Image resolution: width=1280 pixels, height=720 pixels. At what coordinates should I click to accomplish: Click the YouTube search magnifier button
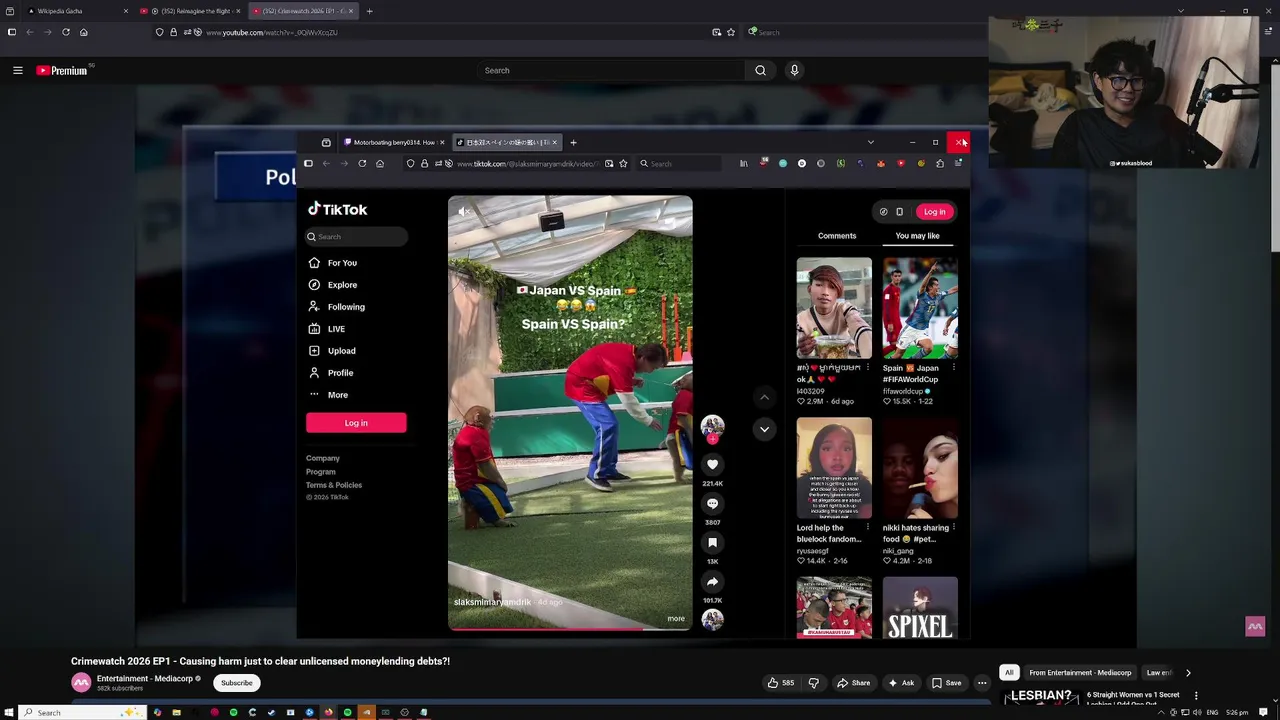[x=760, y=70]
